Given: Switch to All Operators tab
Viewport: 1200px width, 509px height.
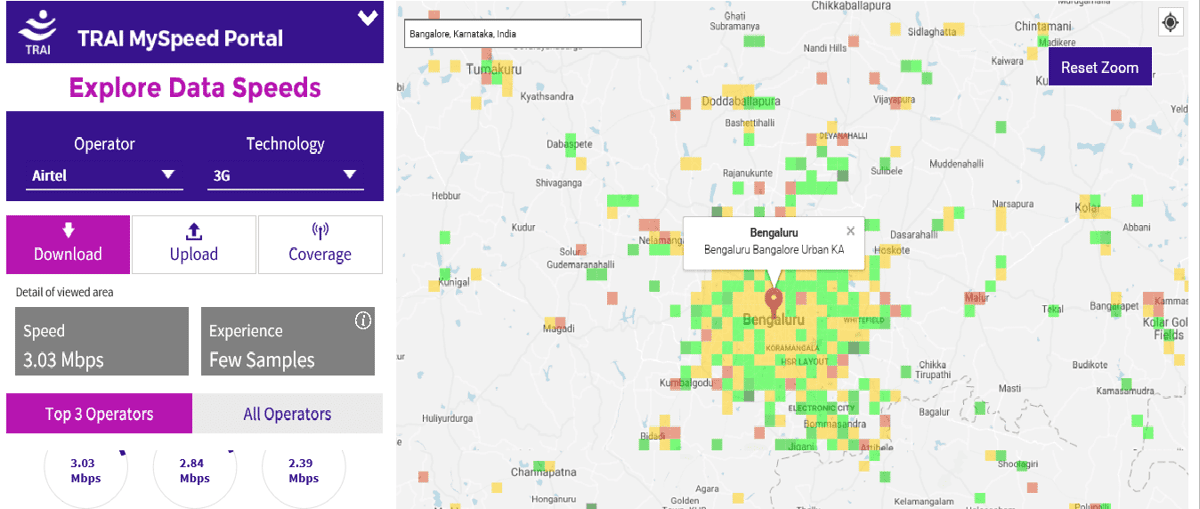Looking at the screenshot, I should [287, 413].
